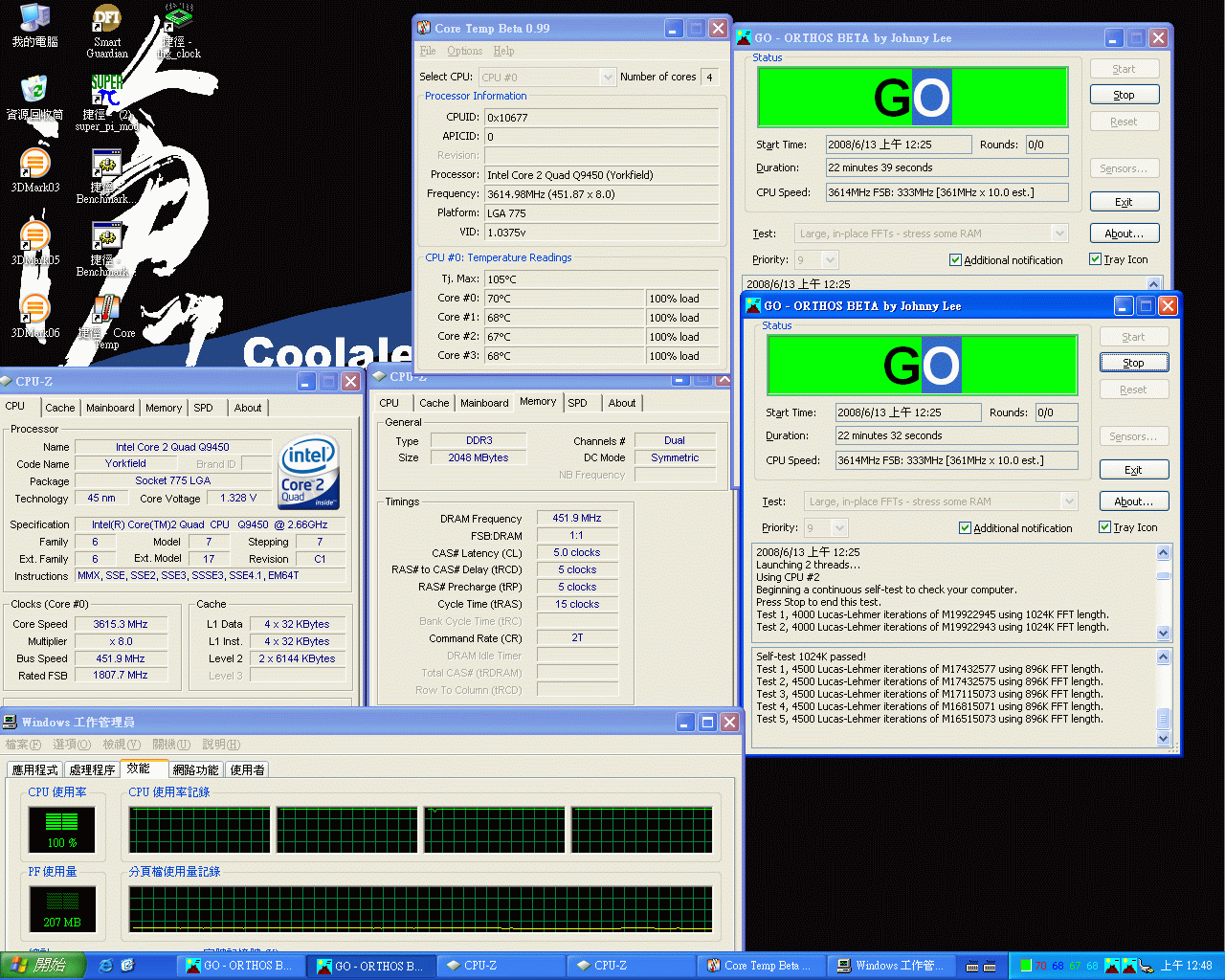The width and height of the screenshot is (1225, 980).
Task: Toggle Additional notification in front ORTHOS window
Action: pyautogui.click(x=965, y=527)
